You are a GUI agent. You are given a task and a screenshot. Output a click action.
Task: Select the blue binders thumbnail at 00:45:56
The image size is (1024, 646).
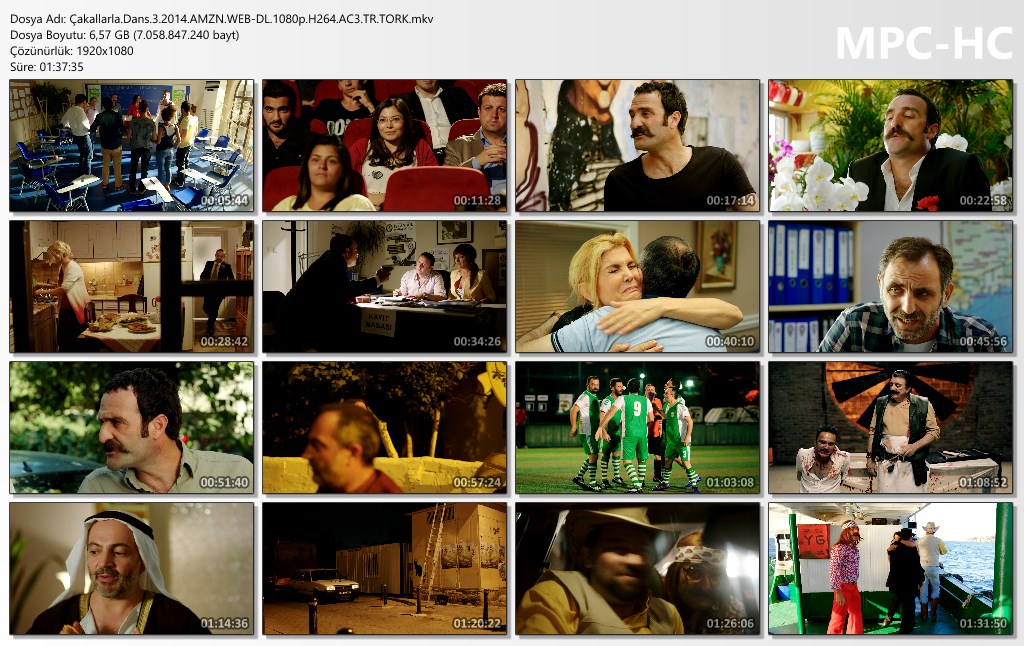890,287
